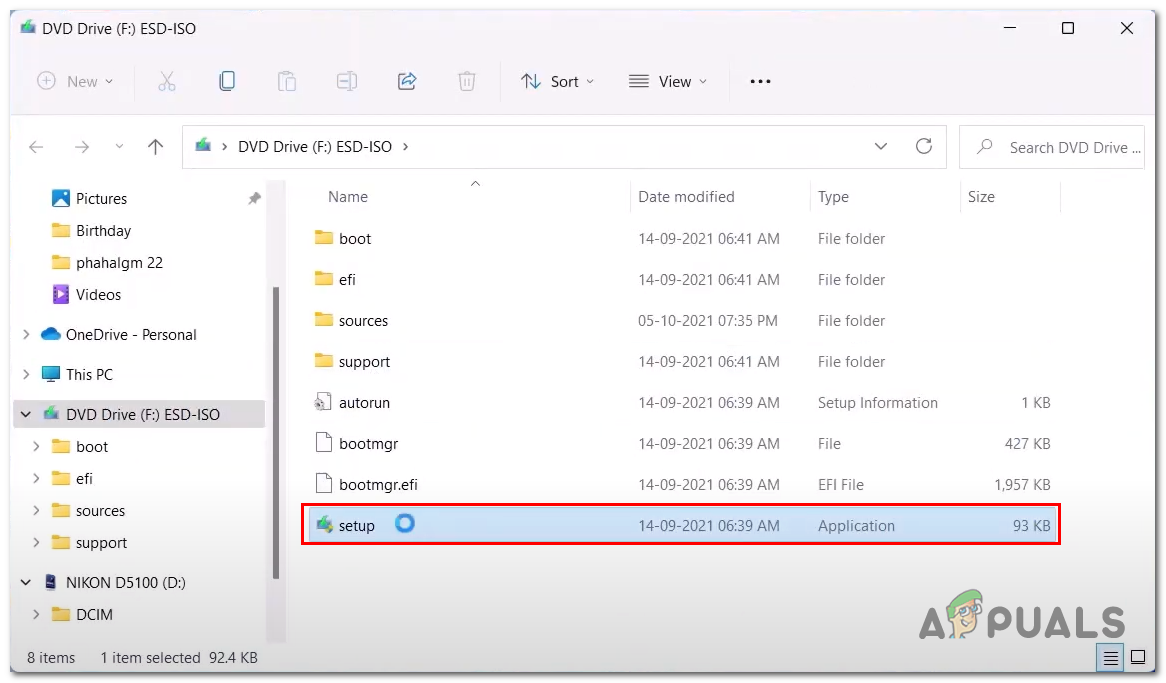Click the Paste clipboard icon
This screenshot has width=1166, height=683.
[x=287, y=81]
